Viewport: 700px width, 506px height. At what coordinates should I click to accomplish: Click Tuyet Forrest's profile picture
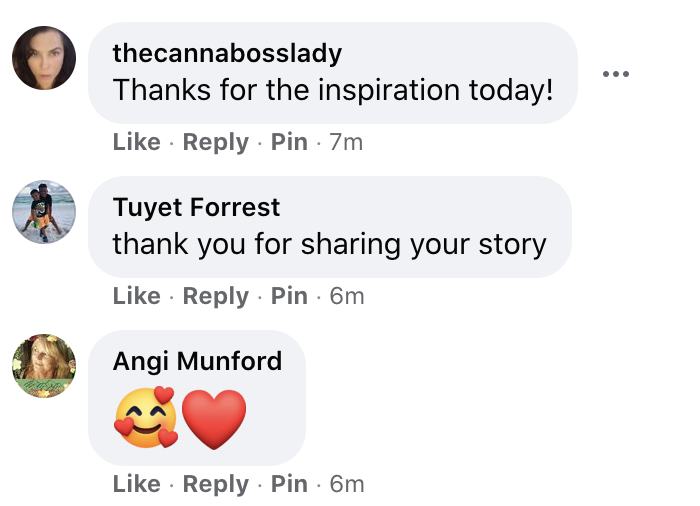click(44, 212)
